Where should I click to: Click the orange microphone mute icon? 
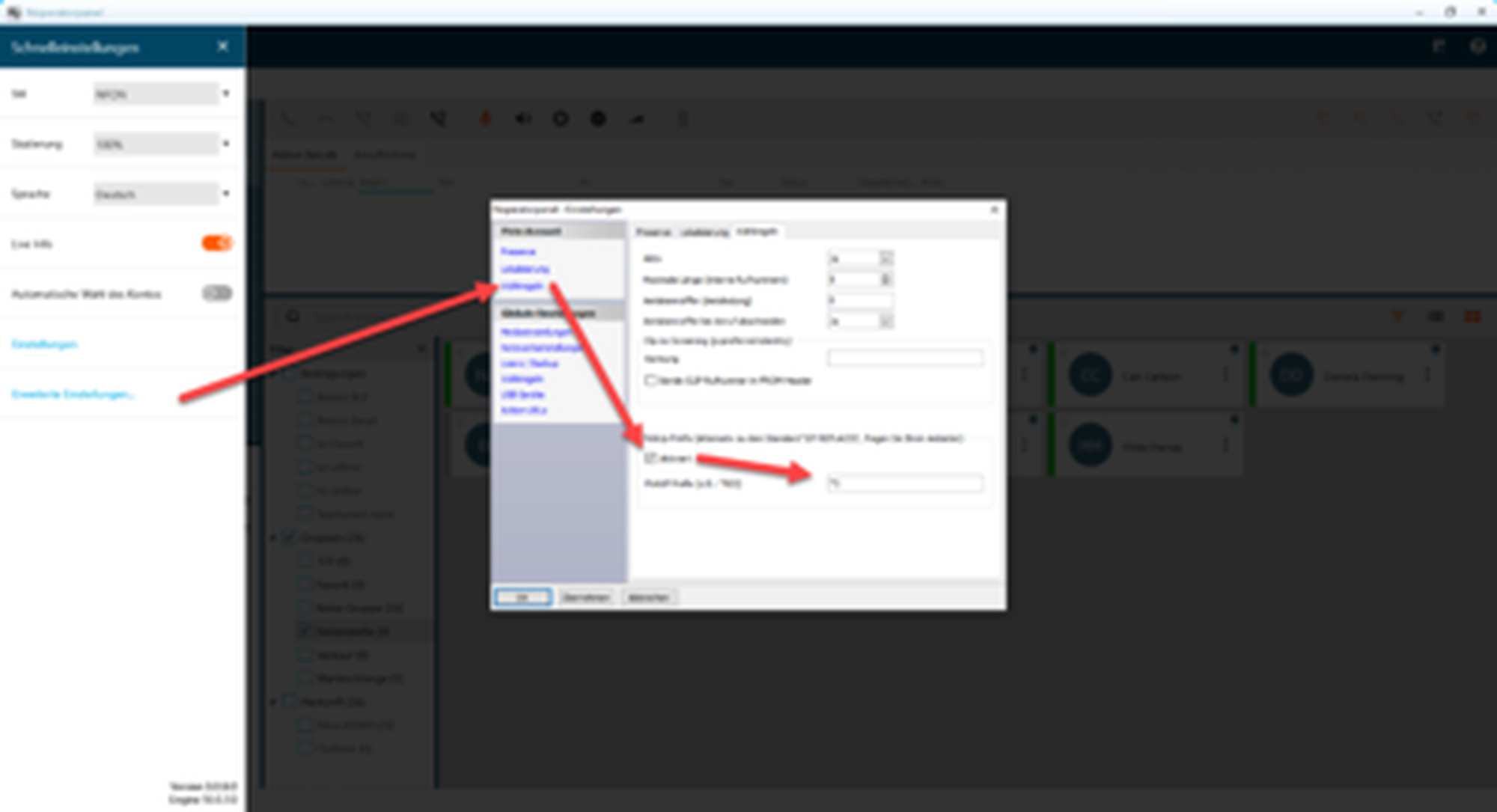[485, 119]
